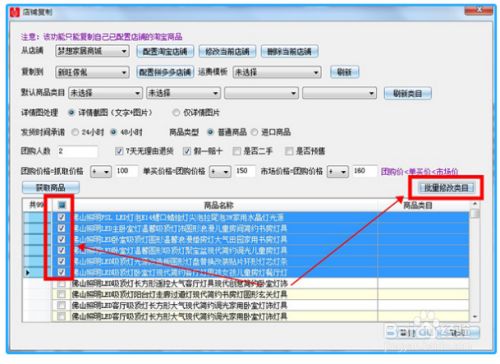This screenshot has height=364, width=500.
Task: Open the first 默认商品类目 dropdown
Action: pos(105,93)
